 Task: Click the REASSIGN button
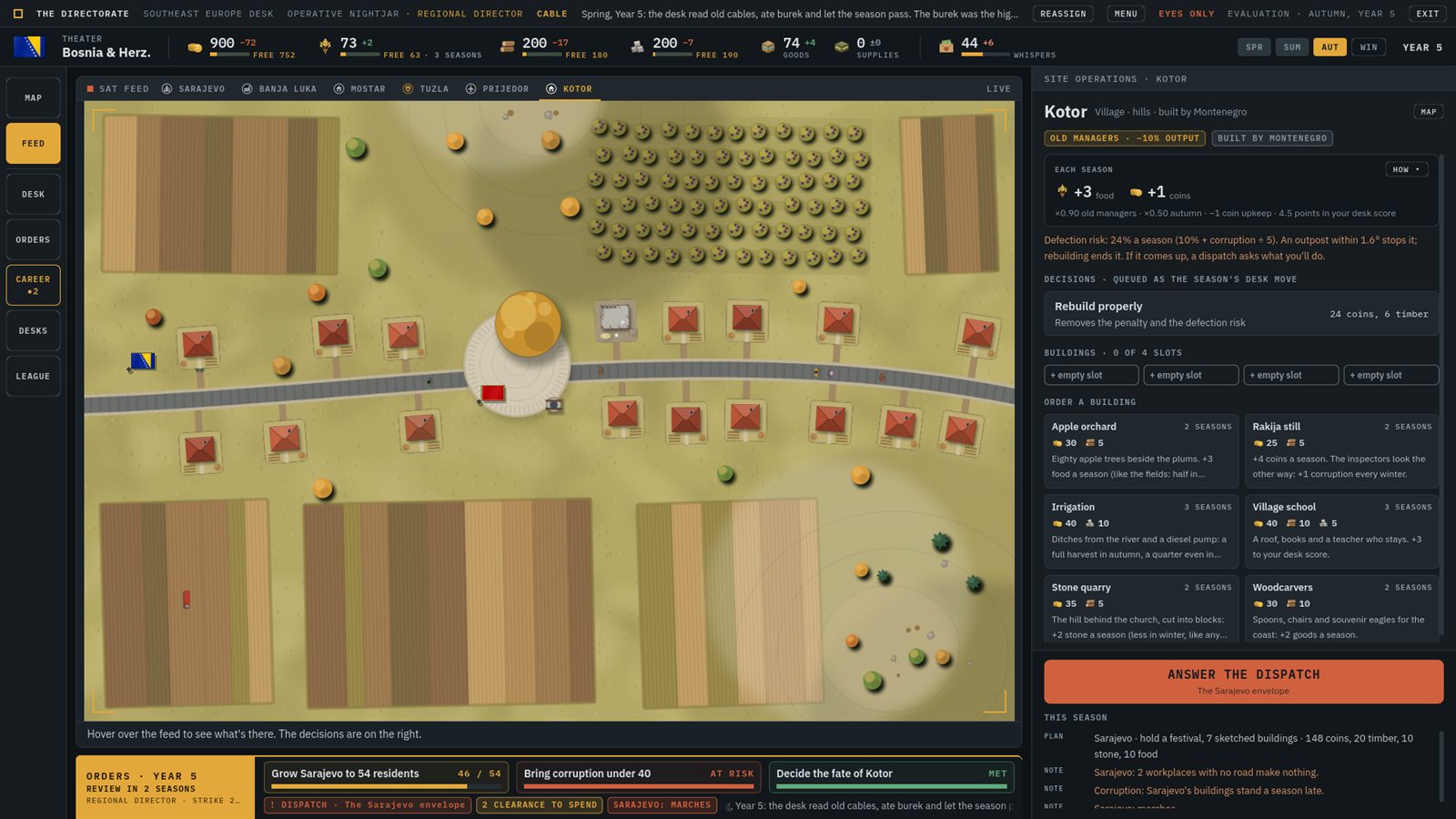(x=1063, y=14)
